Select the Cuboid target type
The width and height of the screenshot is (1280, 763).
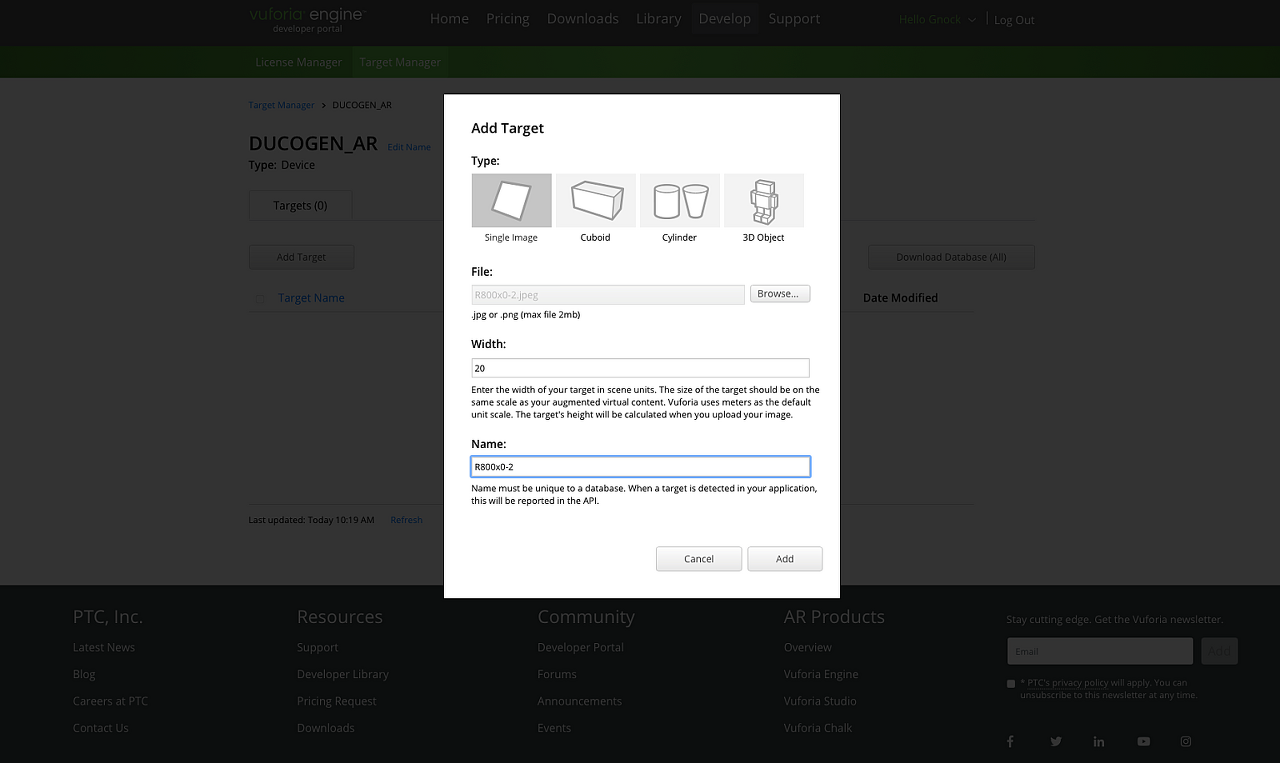tap(595, 201)
